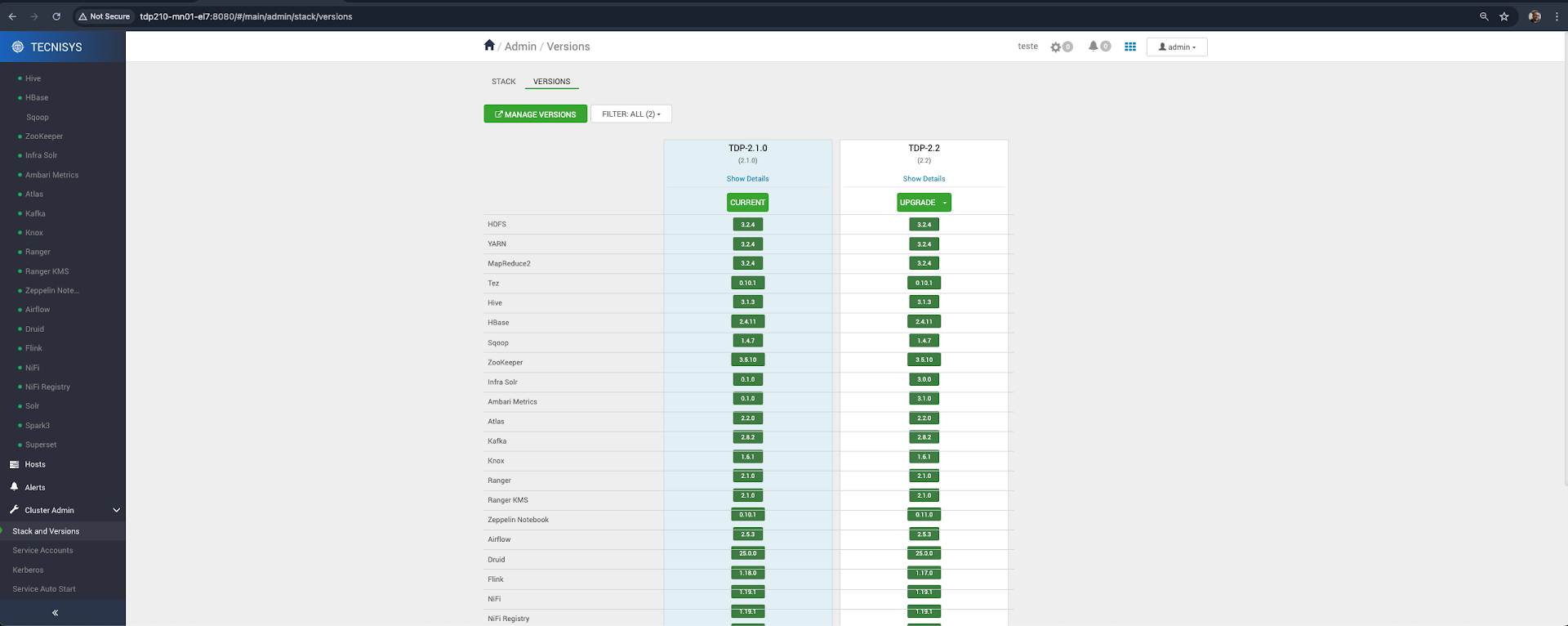Expand the Upgrade button dropdown for TDP-2.2
Viewport: 1568px width, 626px height.
pos(945,203)
